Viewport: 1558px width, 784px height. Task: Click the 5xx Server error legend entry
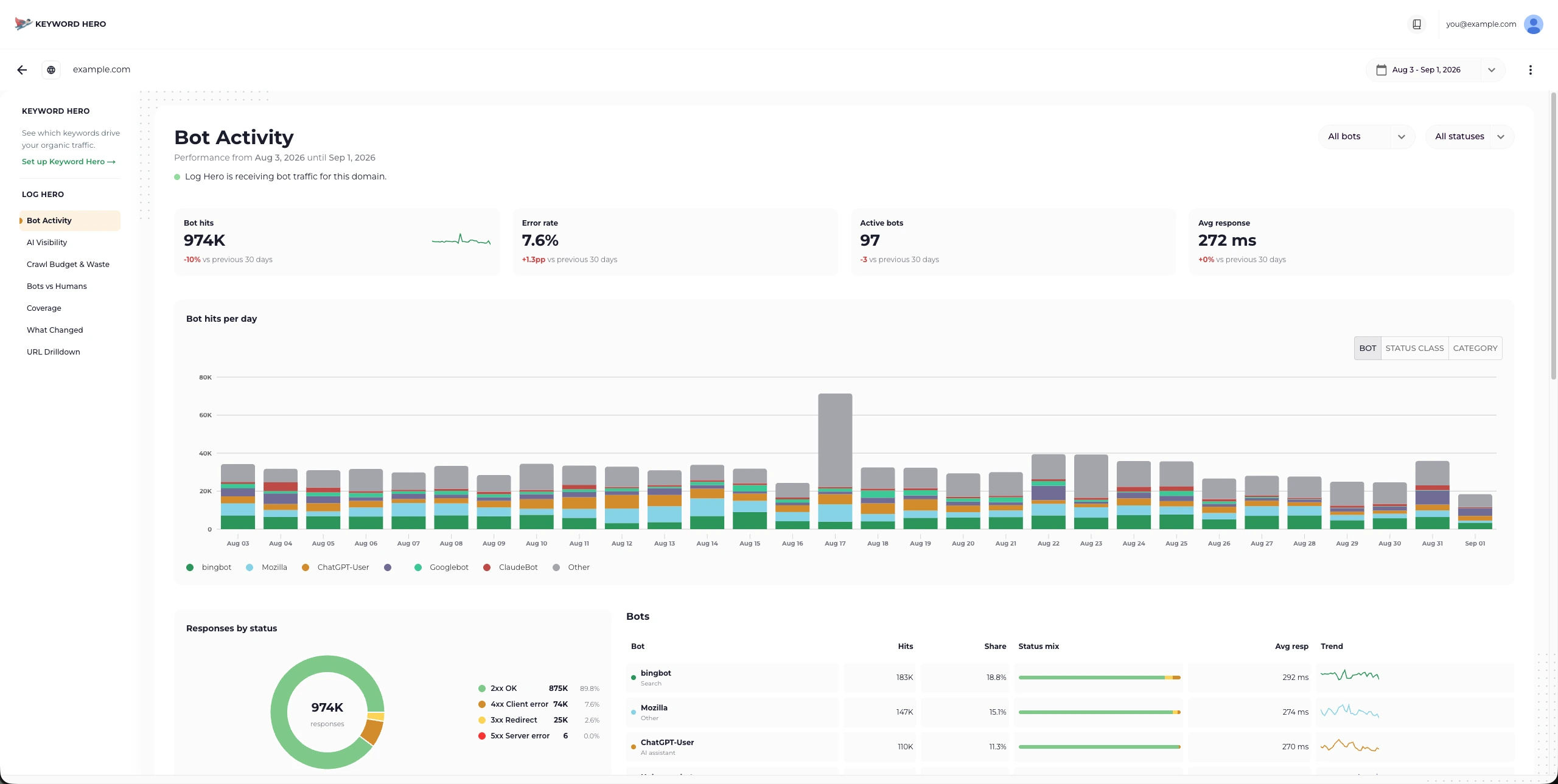coord(539,736)
